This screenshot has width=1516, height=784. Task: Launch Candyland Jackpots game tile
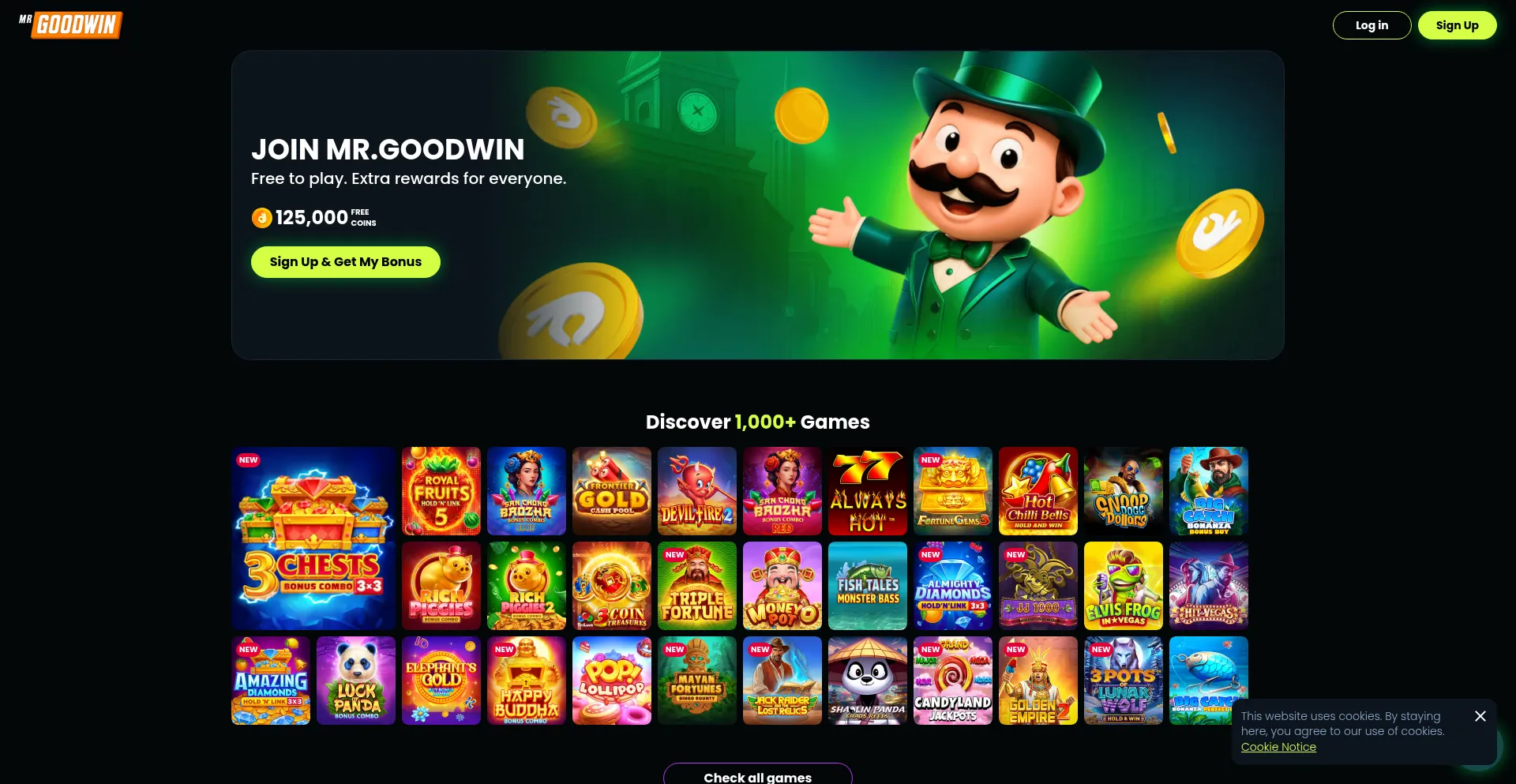pos(953,681)
